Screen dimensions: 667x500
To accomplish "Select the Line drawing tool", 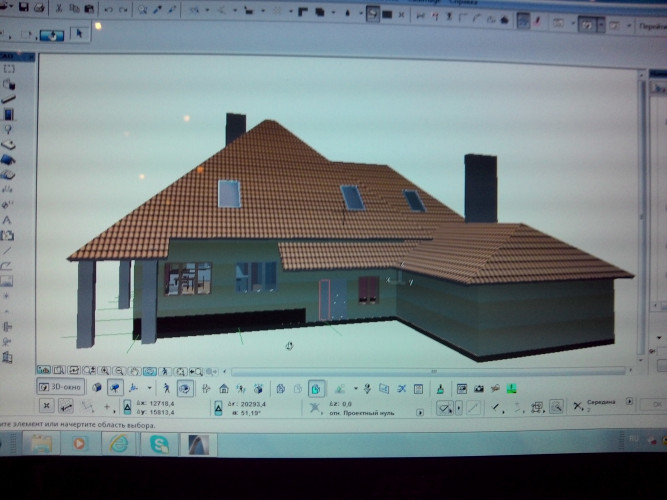I will [8, 250].
